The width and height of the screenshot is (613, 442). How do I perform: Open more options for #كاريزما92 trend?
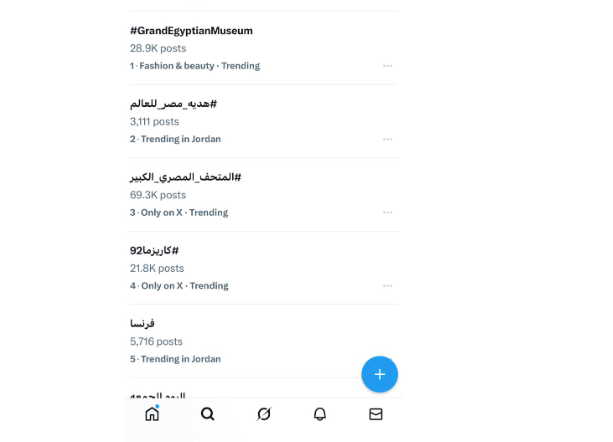pos(387,286)
